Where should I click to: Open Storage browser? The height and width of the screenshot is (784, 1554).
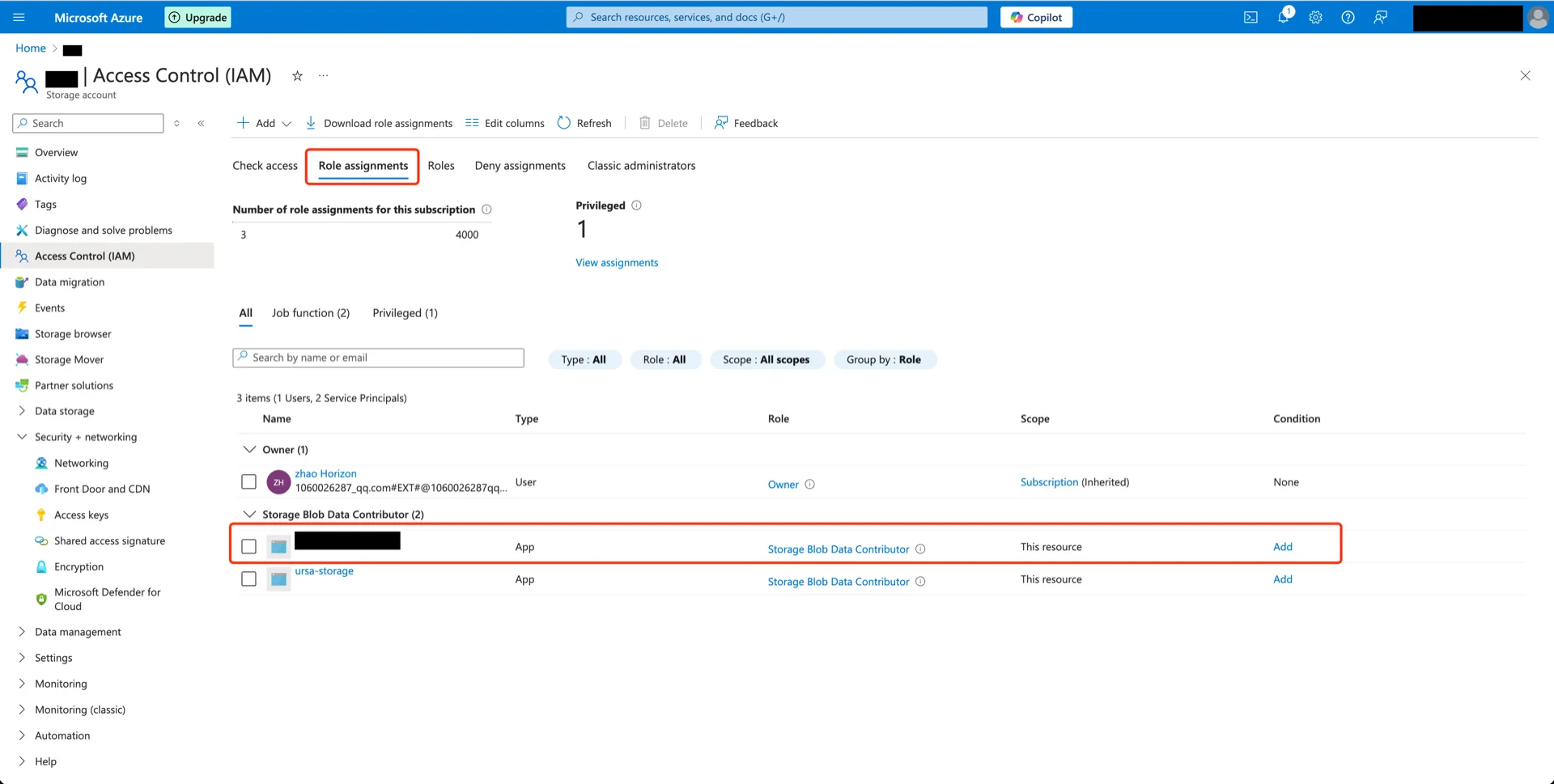73,333
